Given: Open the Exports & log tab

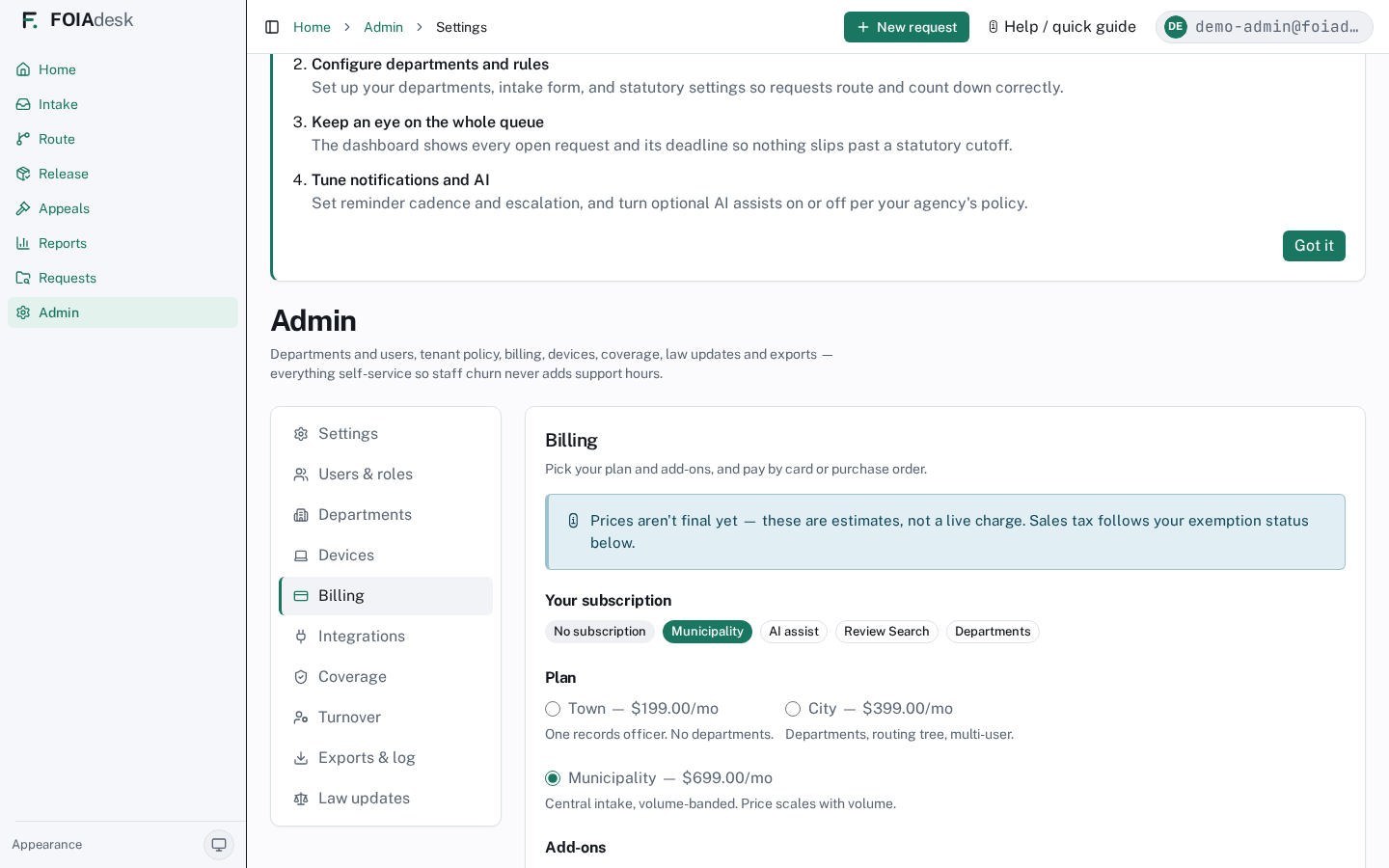Looking at the screenshot, I should (x=386, y=758).
